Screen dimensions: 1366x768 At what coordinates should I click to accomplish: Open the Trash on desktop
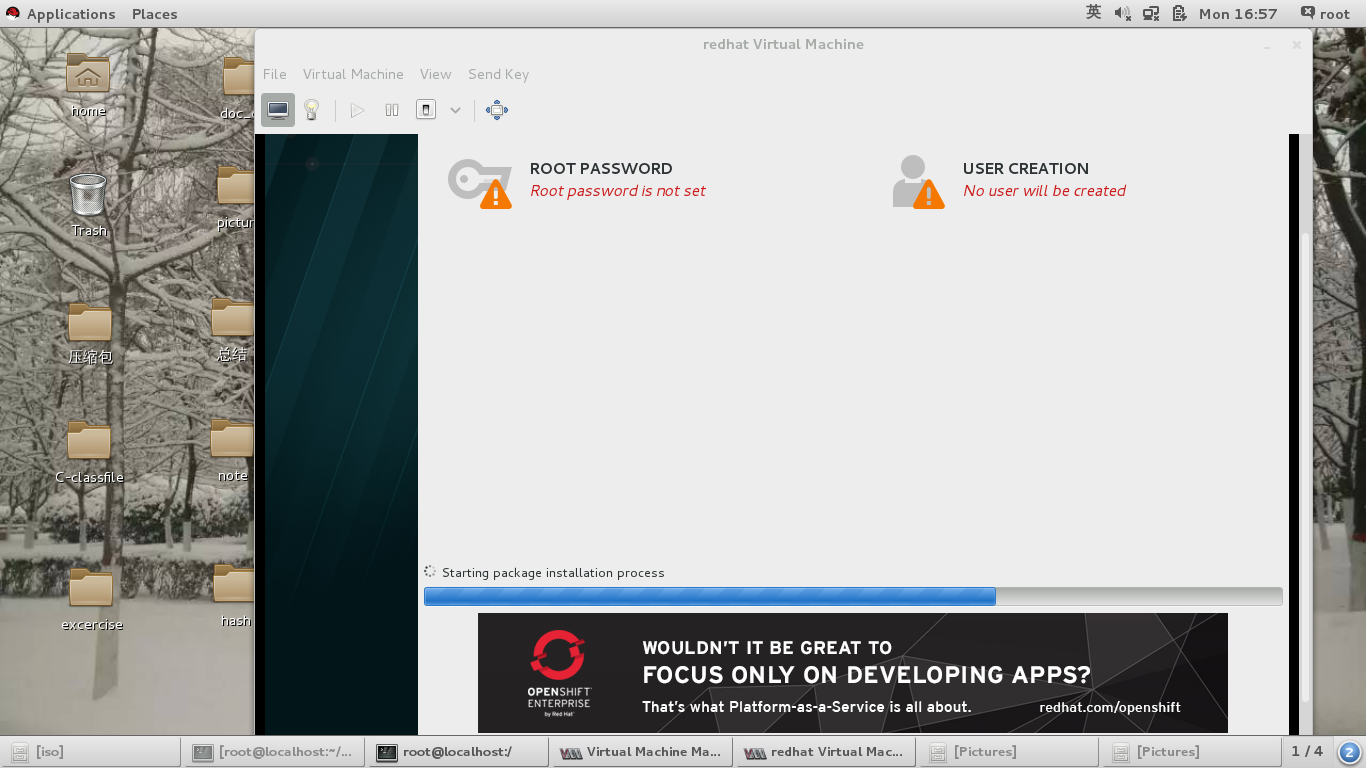[88, 205]
